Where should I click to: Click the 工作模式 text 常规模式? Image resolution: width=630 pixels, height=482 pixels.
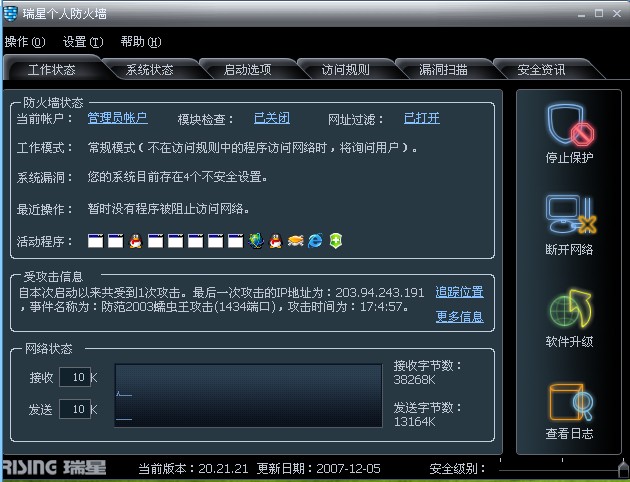point(112,147)
